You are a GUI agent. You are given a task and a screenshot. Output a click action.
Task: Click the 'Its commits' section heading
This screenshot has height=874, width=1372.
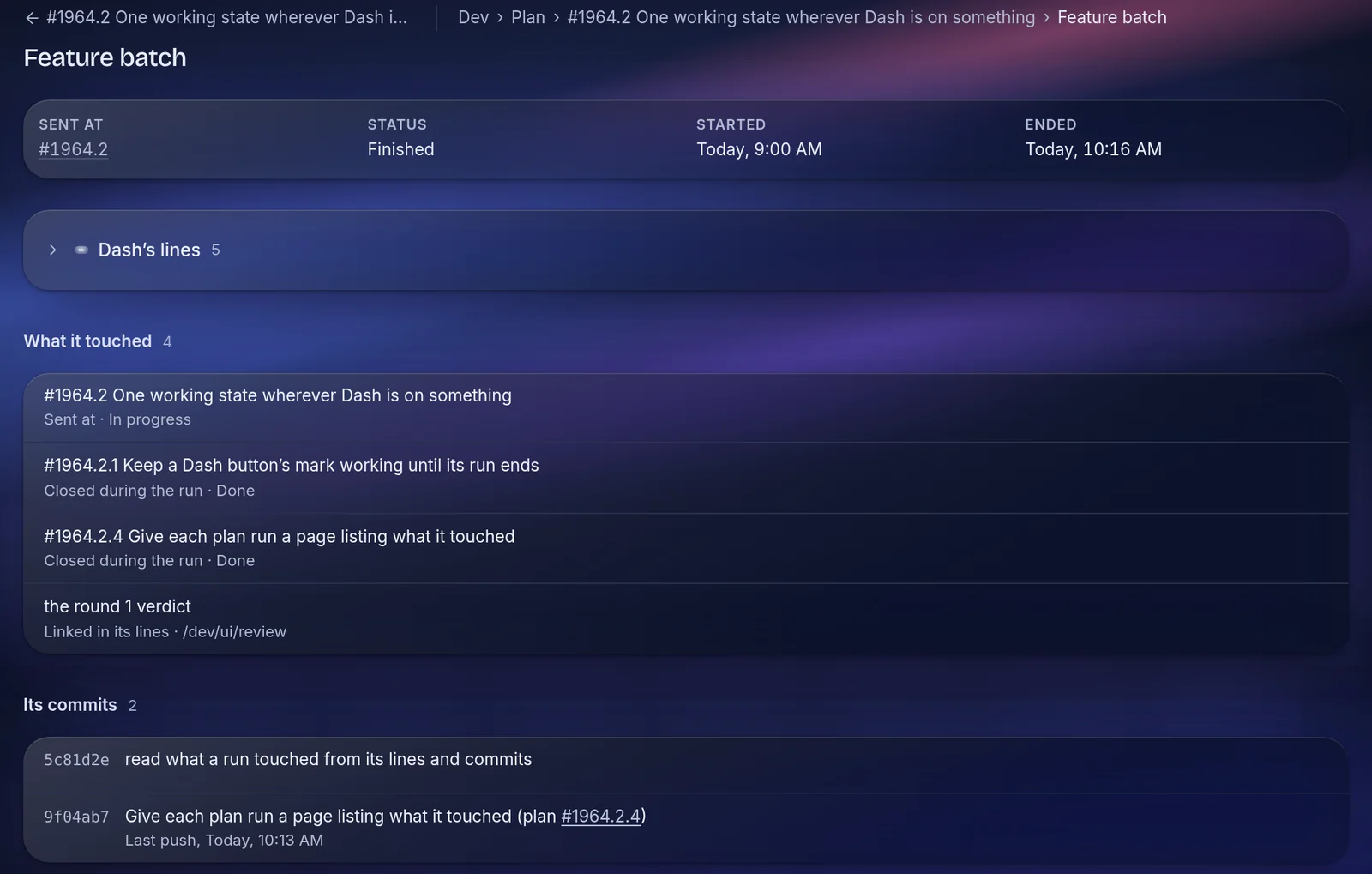[70, 705]
